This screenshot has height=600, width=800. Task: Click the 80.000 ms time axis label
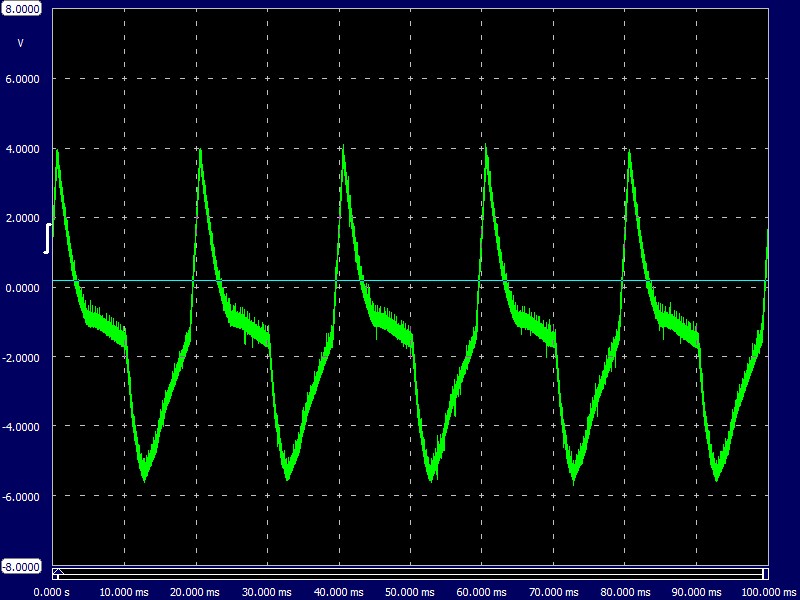[625, 592]
